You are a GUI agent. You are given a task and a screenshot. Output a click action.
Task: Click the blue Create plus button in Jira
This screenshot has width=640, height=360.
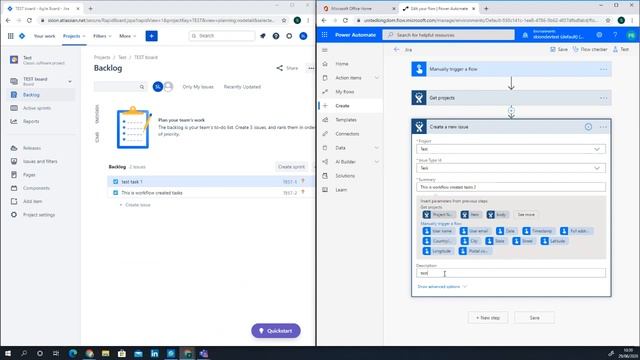[151, 36]
